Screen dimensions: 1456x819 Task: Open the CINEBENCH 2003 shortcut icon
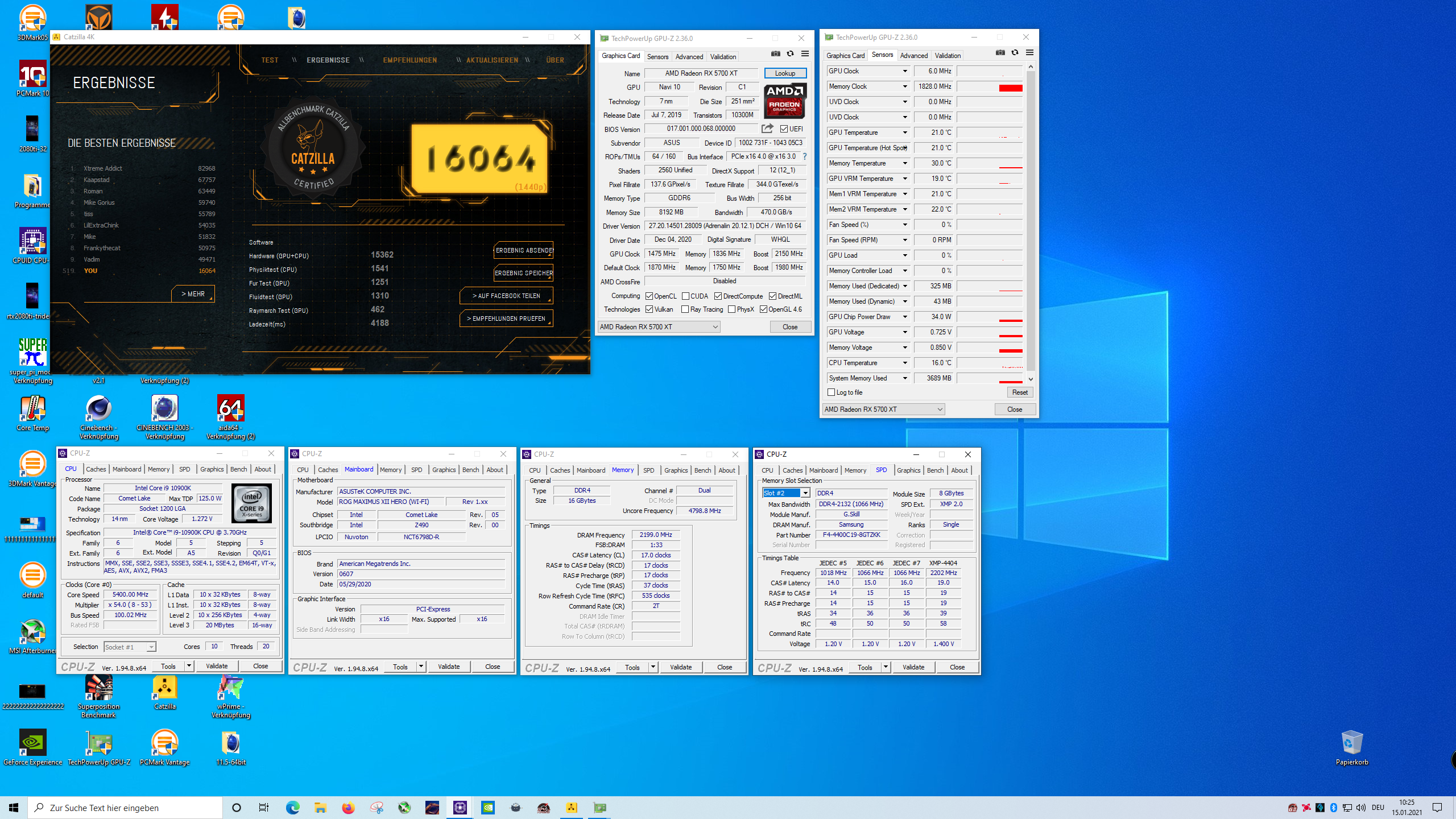click(164, 417)
